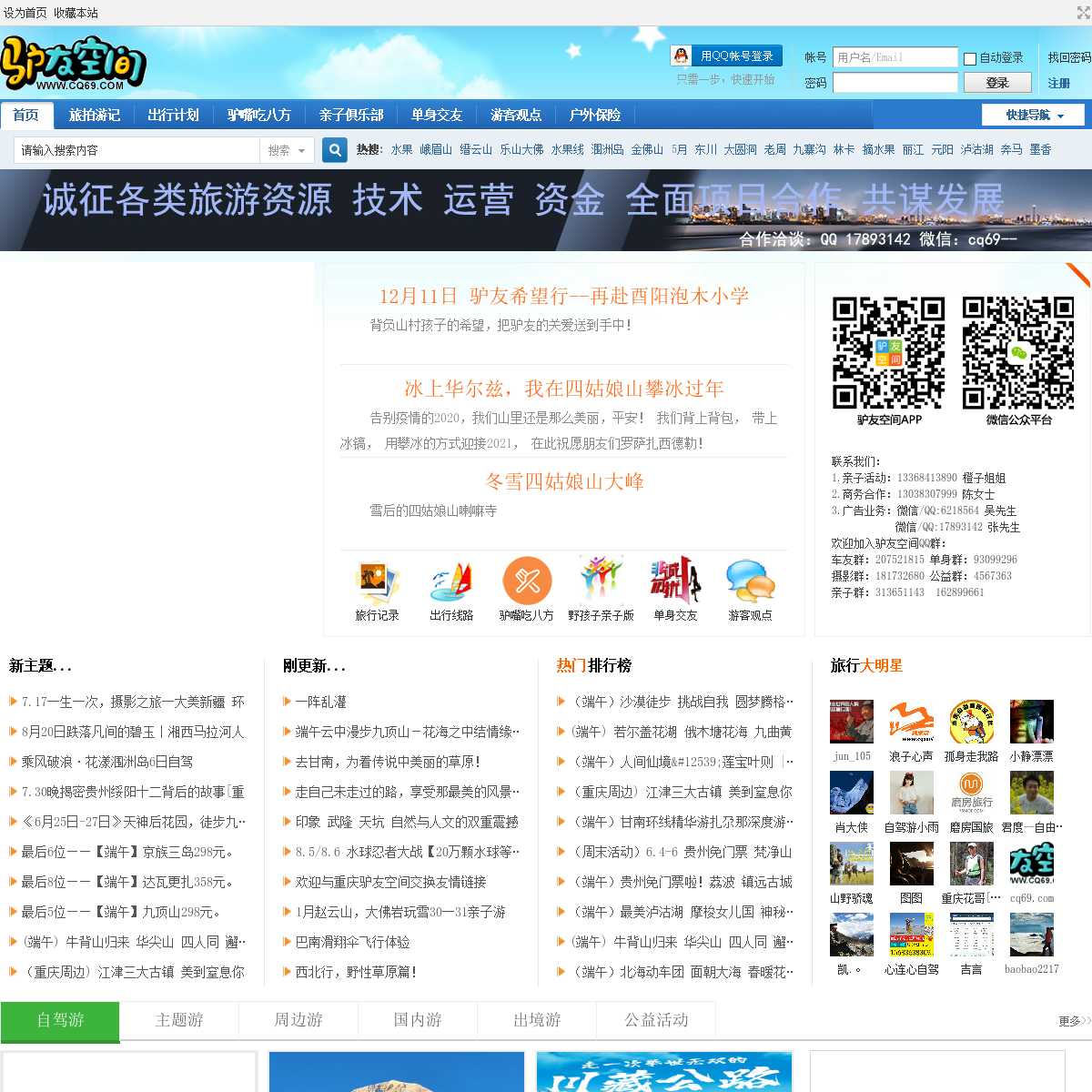Open the 冬雪四姑娘山大峰 headline
The height and width of the screenshot is (1092, 1092).
click(564, 481)
